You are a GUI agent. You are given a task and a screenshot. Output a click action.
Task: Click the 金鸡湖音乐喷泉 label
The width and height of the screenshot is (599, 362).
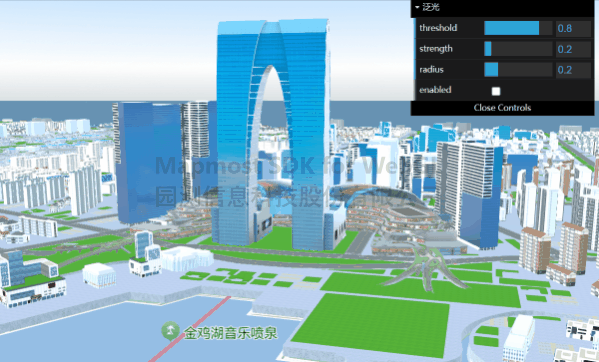pos(231,333)
